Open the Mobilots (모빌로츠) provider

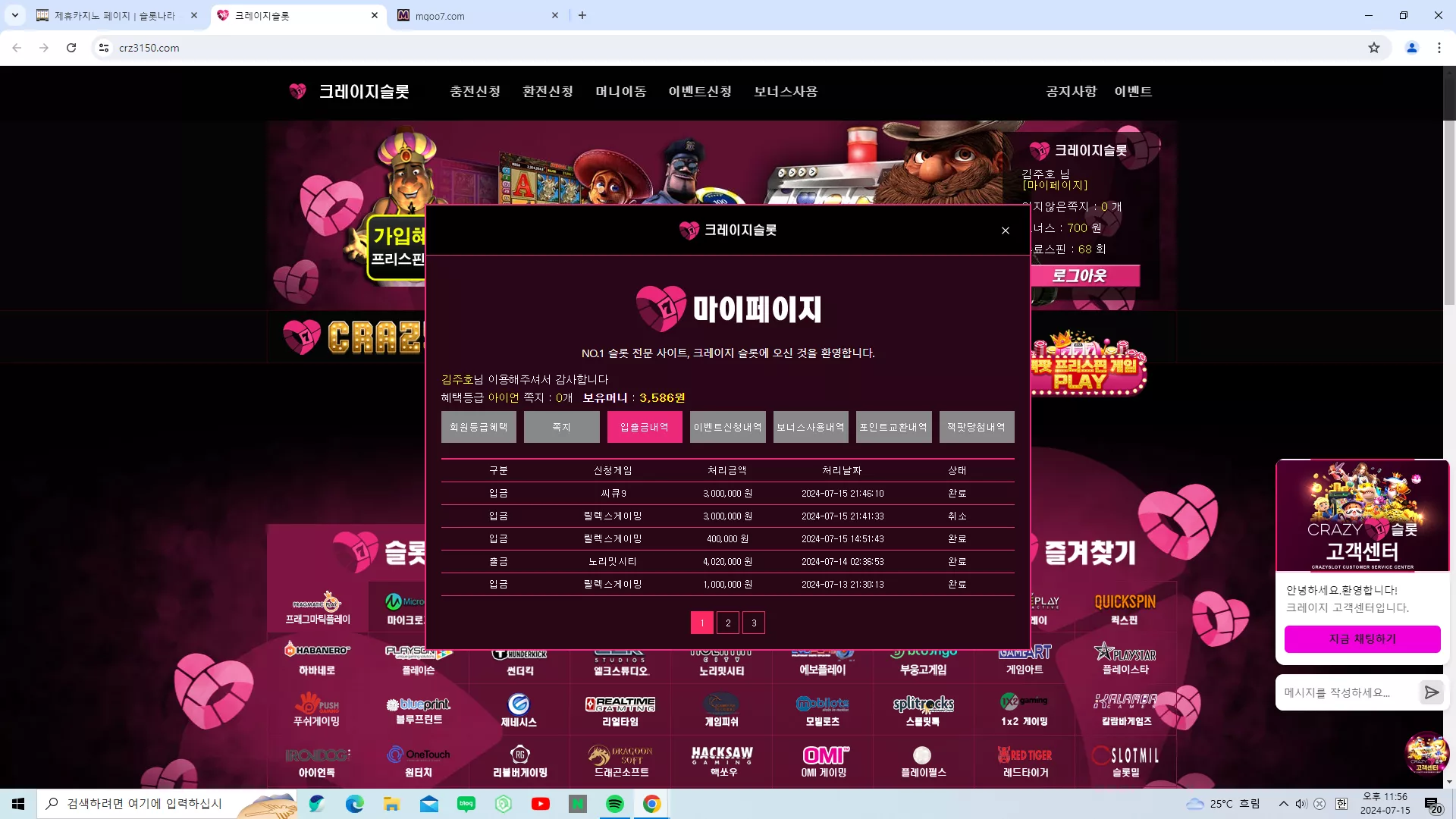(x=823, y=710)
